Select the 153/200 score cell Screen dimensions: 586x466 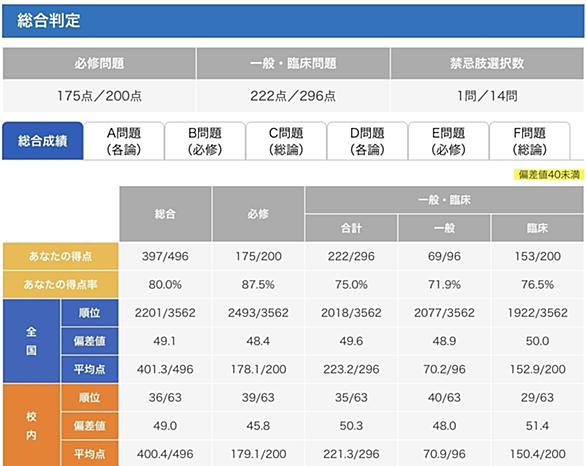click(x=537, y=256)
